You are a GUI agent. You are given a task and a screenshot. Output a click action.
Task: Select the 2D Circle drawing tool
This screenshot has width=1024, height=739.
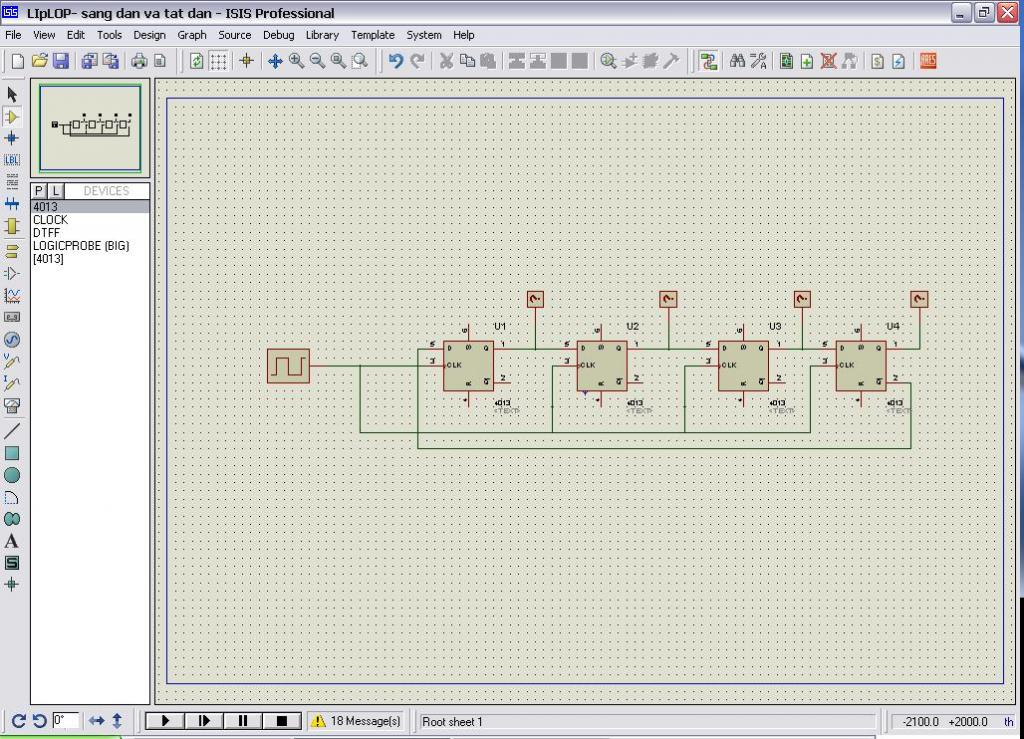pyautogui.click(x=12, y=475)
